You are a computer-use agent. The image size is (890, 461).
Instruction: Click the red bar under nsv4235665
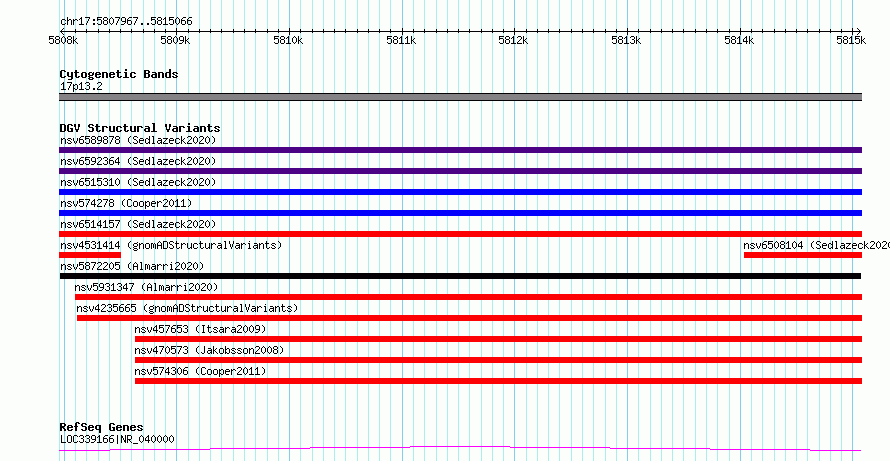469,318
